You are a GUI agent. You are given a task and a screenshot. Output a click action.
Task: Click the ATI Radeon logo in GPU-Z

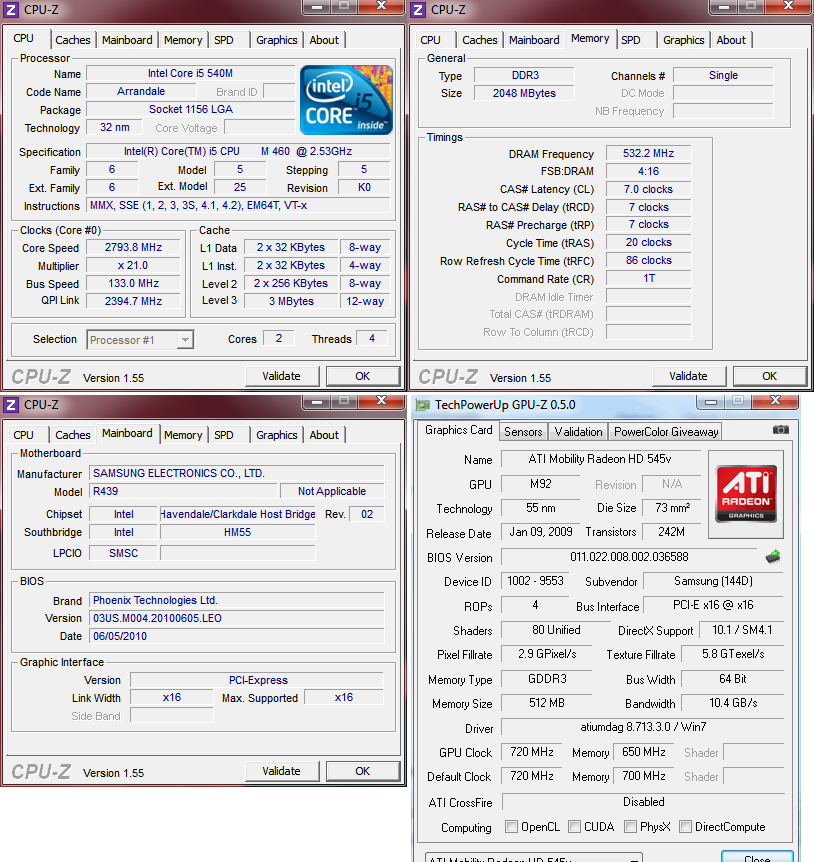(746, 494)
